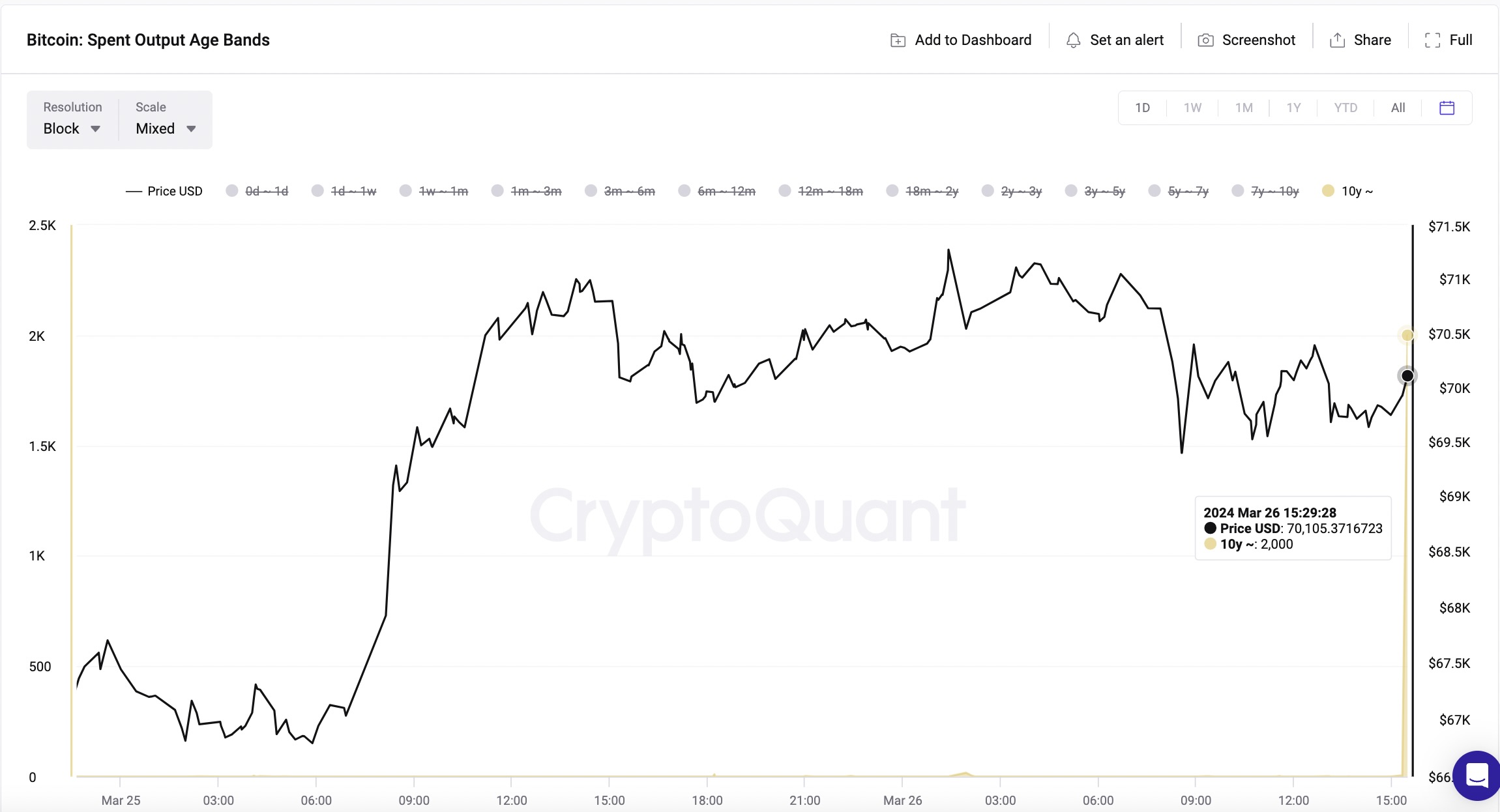1500x812 pixels.
Task: Open the chat support bubble
Action: pos(1477,776)
